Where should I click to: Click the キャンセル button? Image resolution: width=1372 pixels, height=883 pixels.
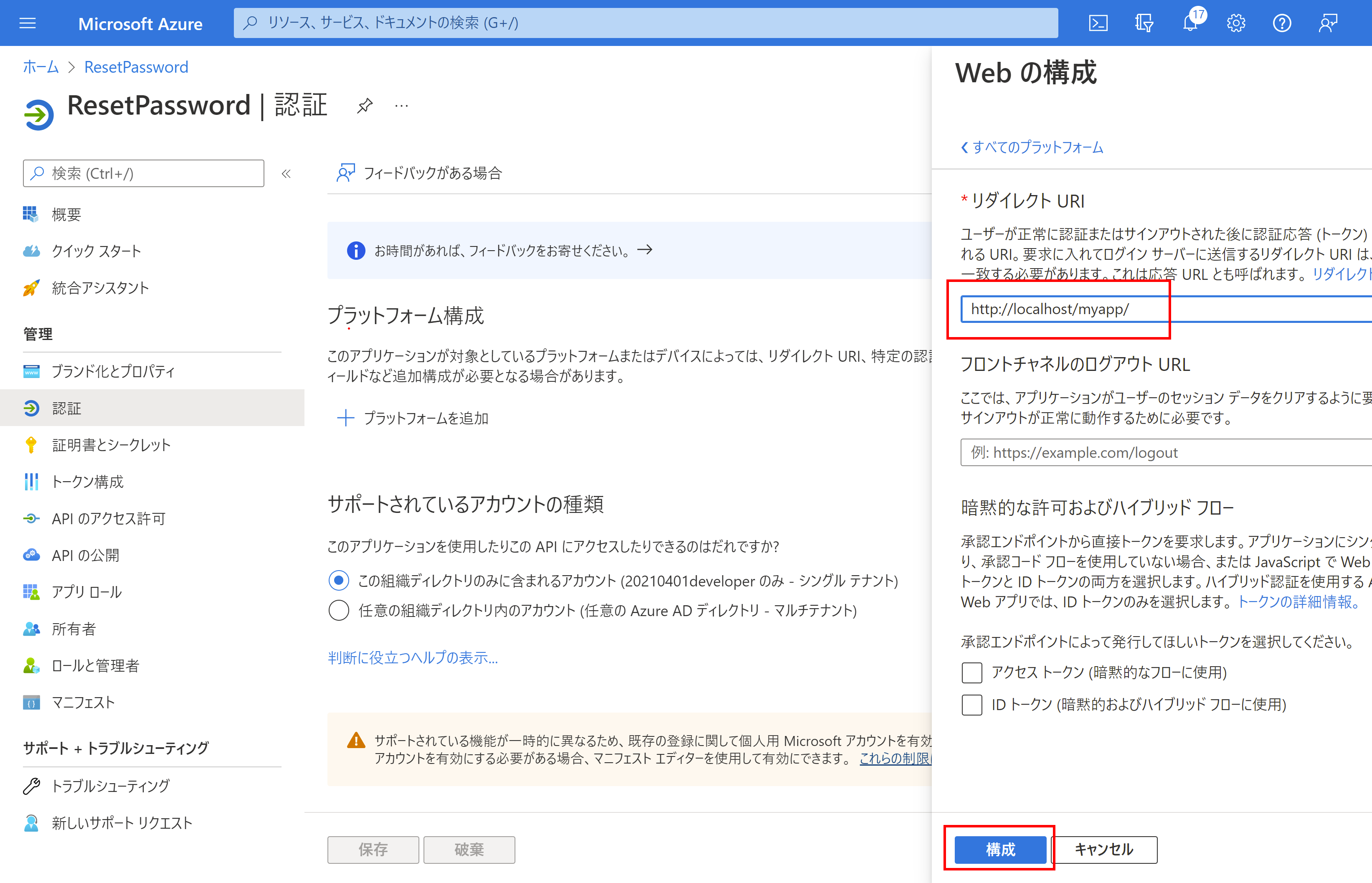(1104, 849)
